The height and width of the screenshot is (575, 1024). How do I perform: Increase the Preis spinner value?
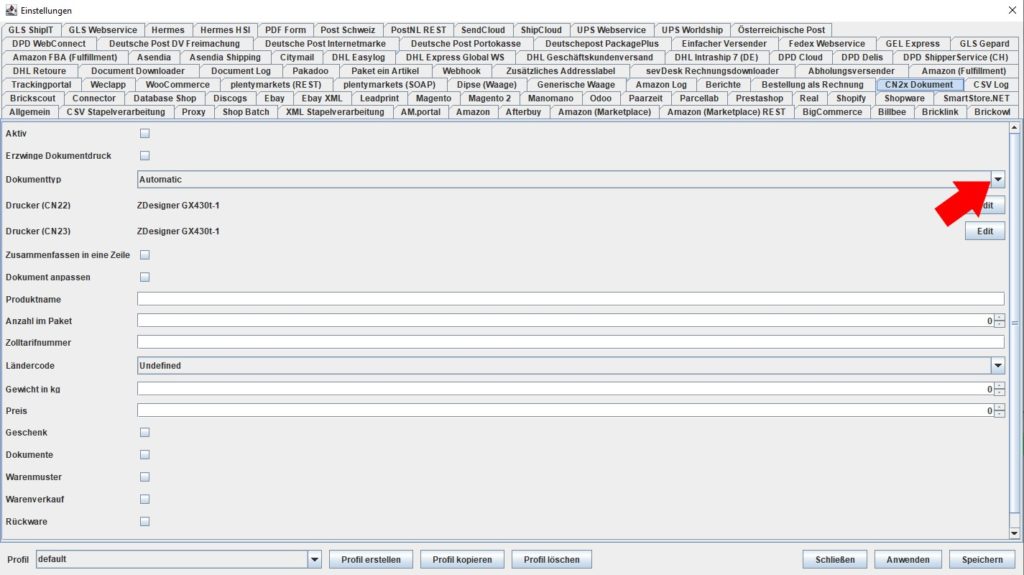click(999, 407)
